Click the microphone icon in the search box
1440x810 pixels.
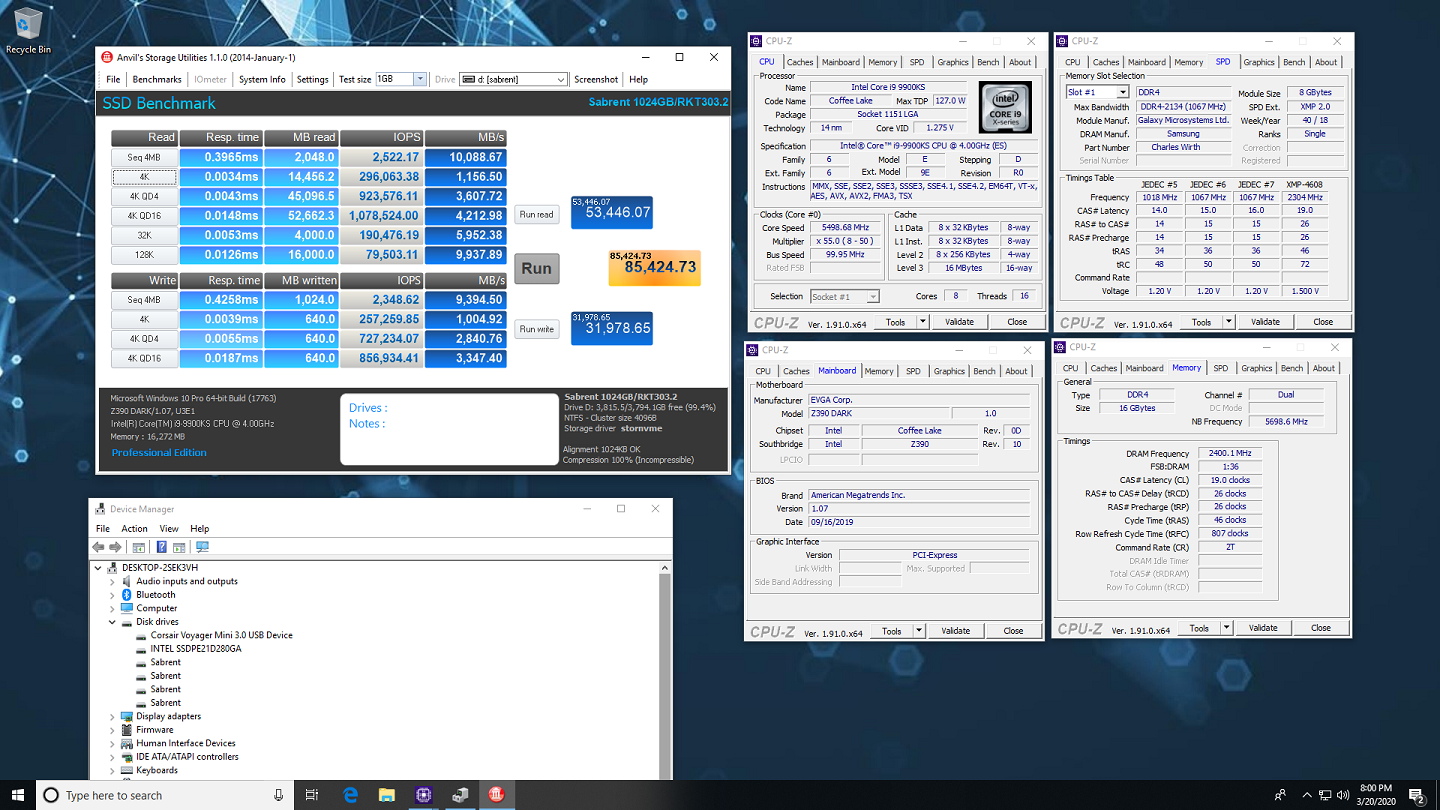pos(278,795)
